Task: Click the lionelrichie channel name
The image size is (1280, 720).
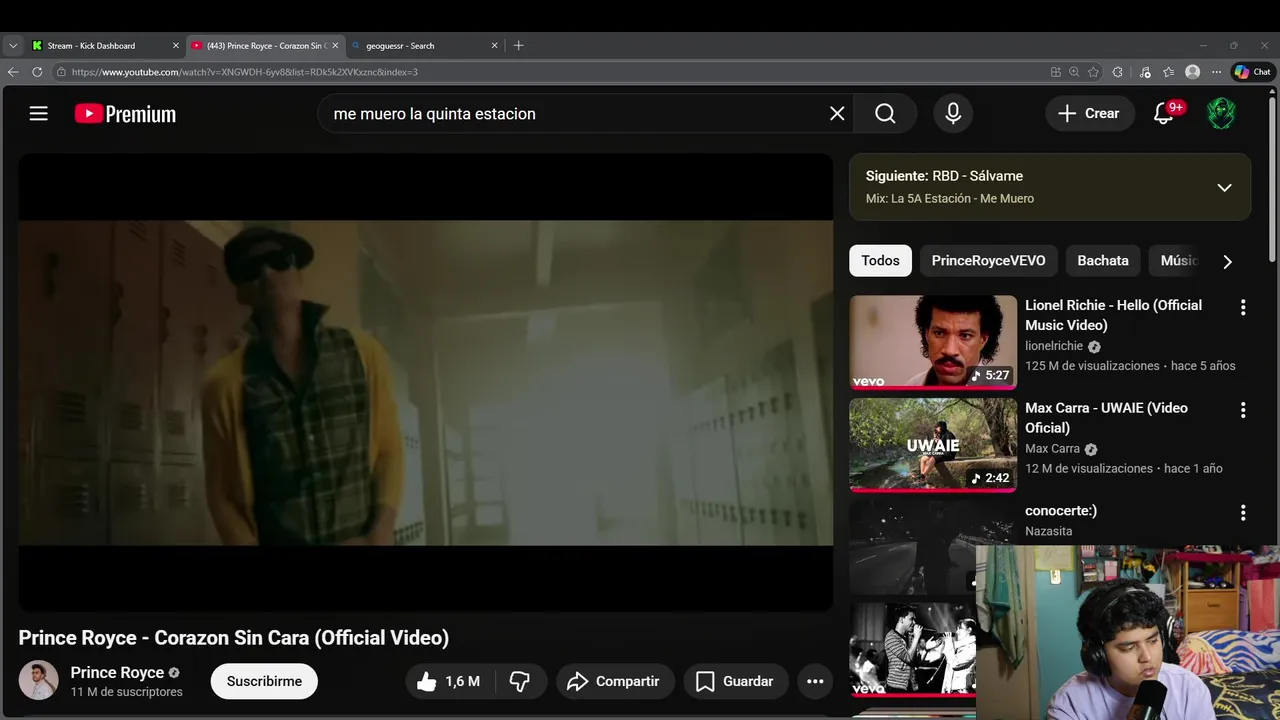Action: (x=1054, y=346)
